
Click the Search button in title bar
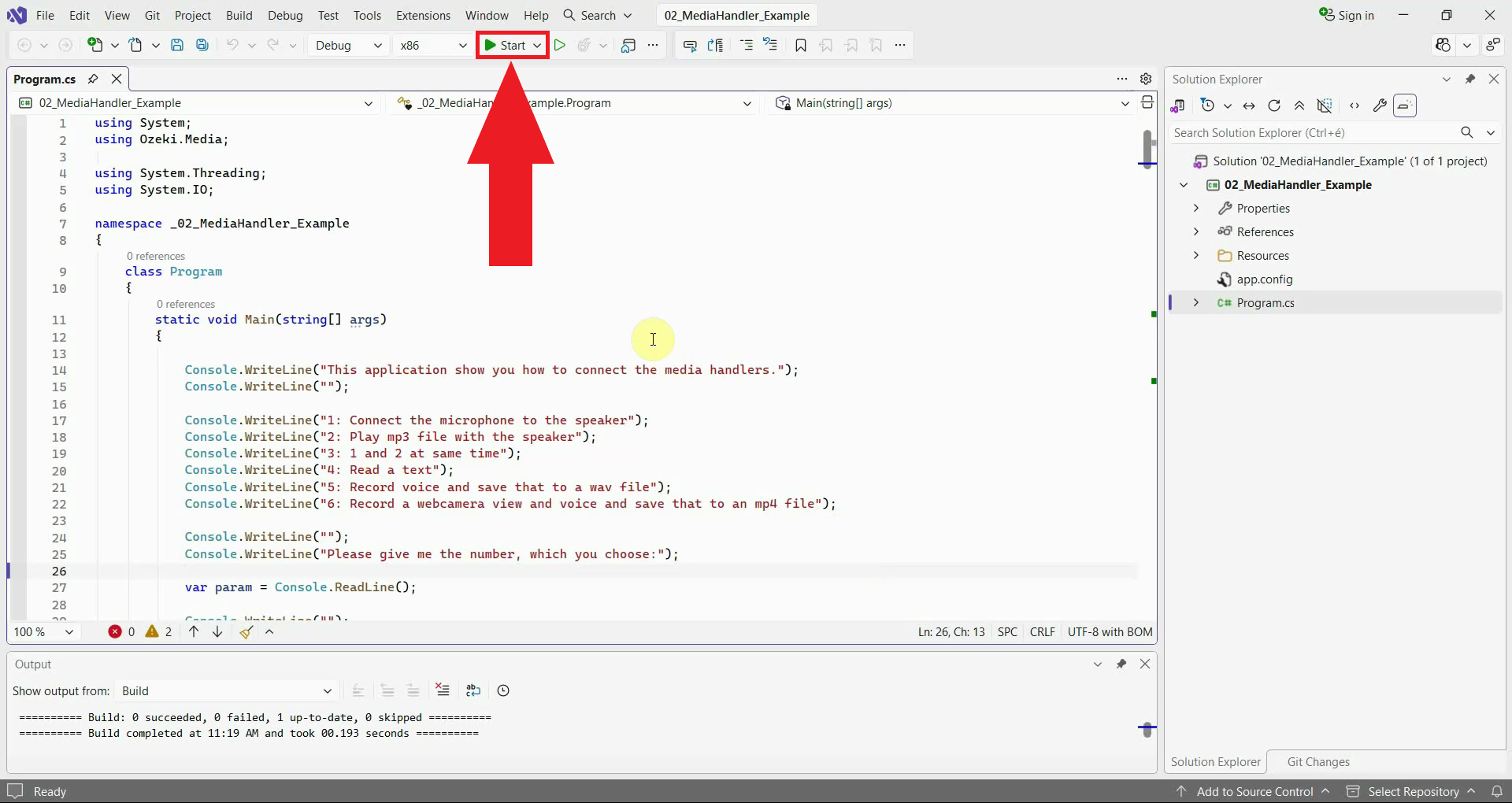(x=598, y=15)
